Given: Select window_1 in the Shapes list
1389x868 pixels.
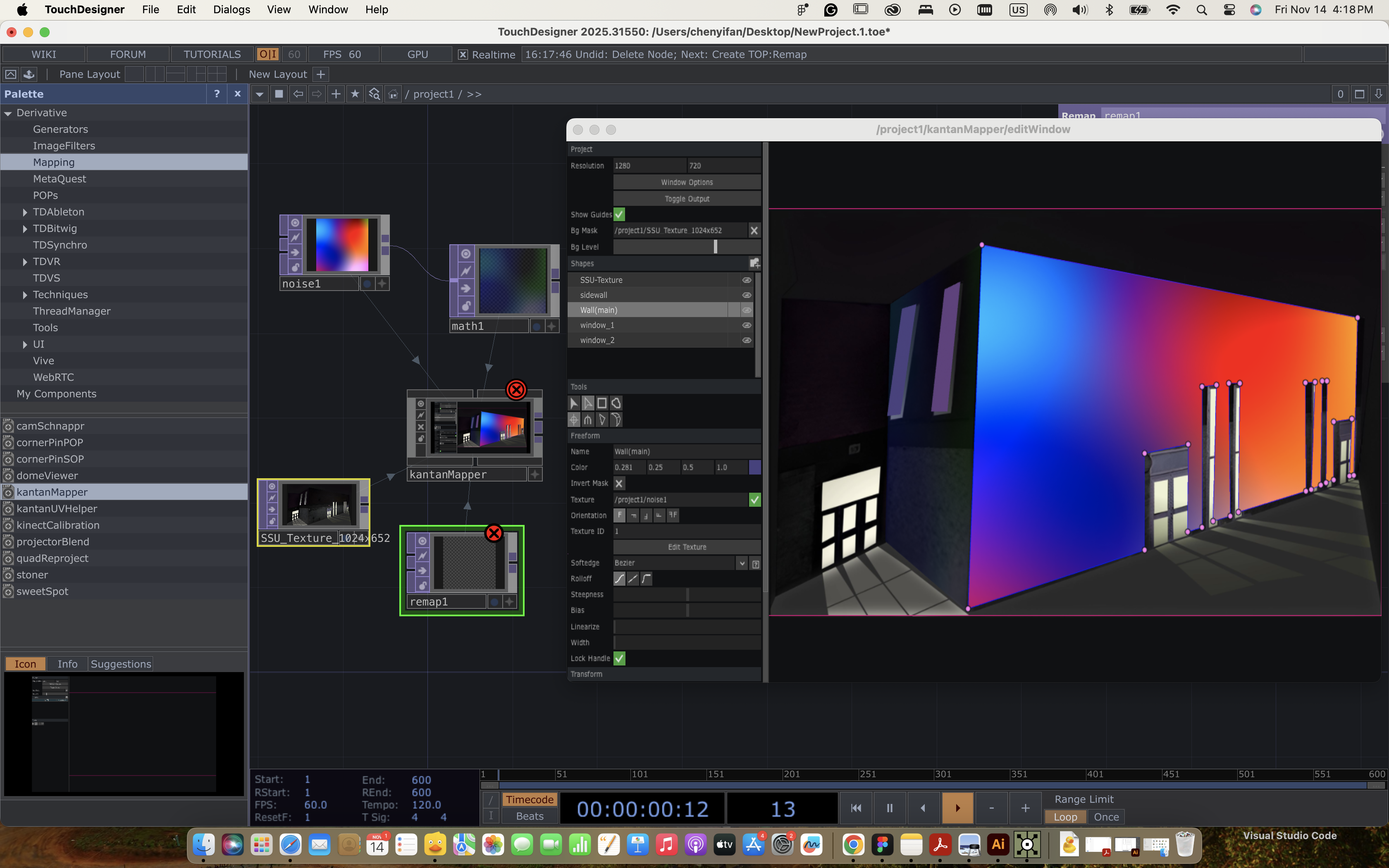Looking at the screenshot, I should tap(597, 325).
